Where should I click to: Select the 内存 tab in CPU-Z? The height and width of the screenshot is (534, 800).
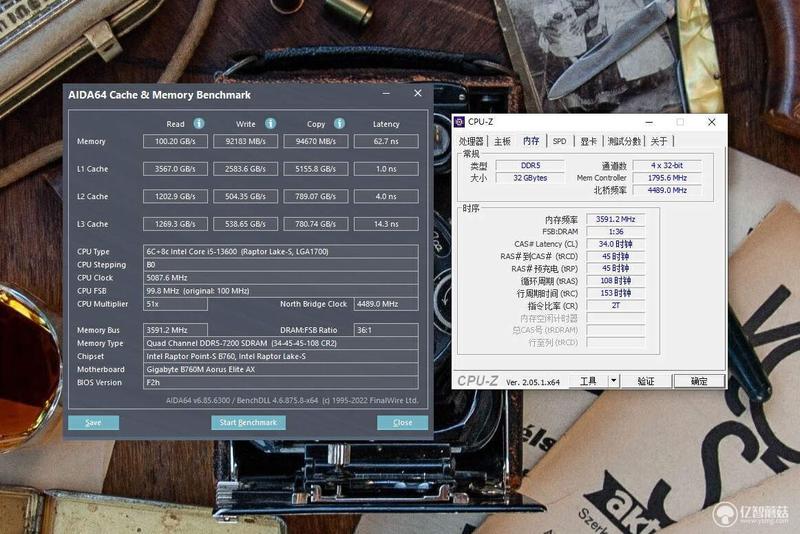point(531,141)
